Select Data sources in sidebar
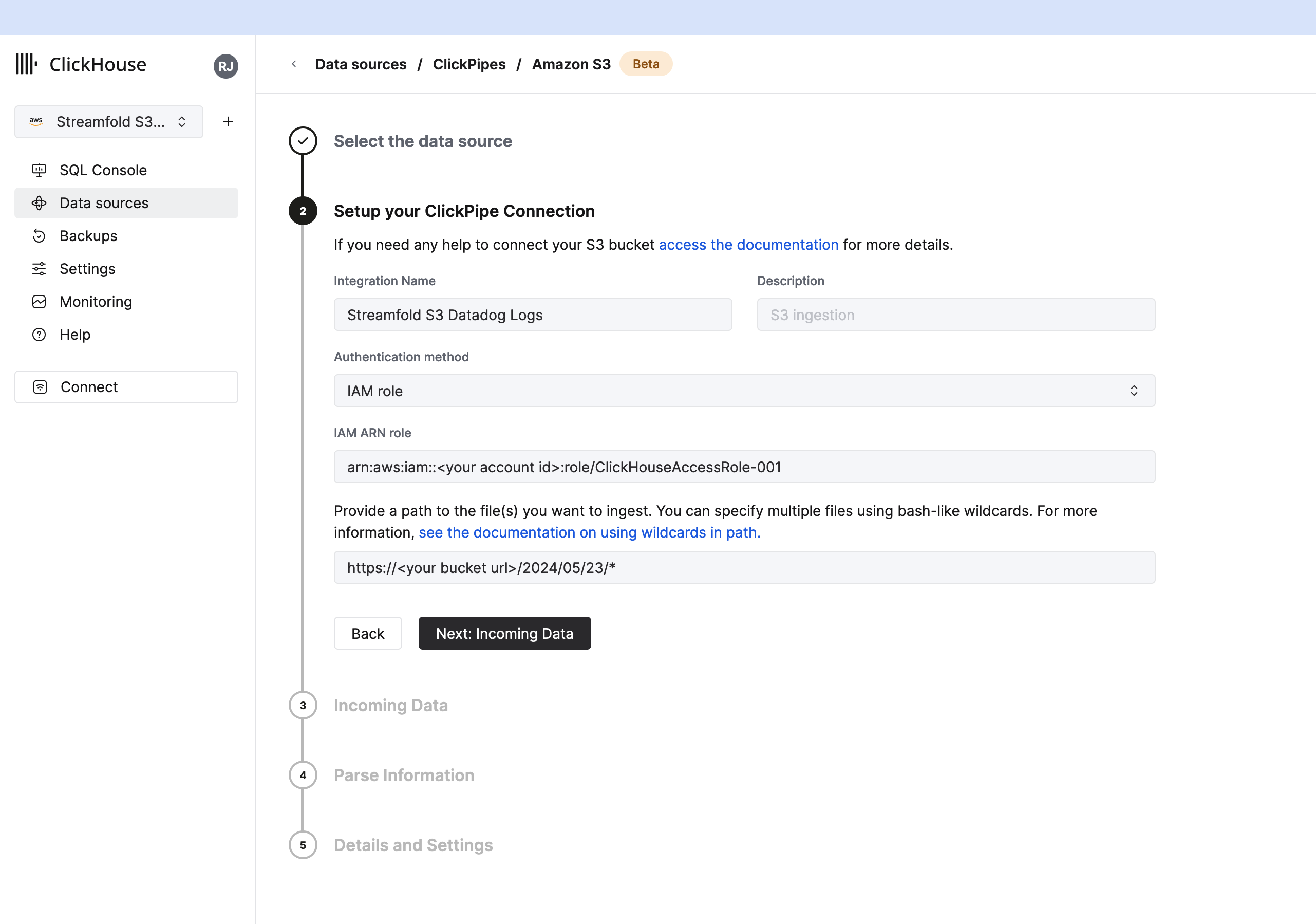This screenshot has height=924, width=1316. tap(126, 203)
